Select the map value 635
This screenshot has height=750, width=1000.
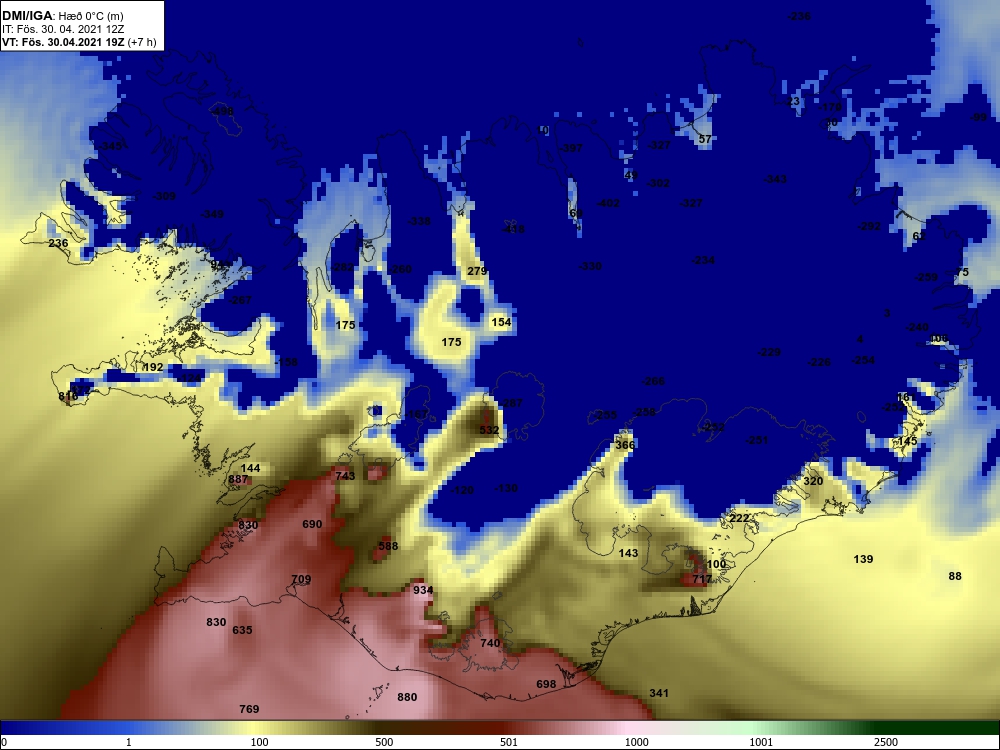pos(242,630)
